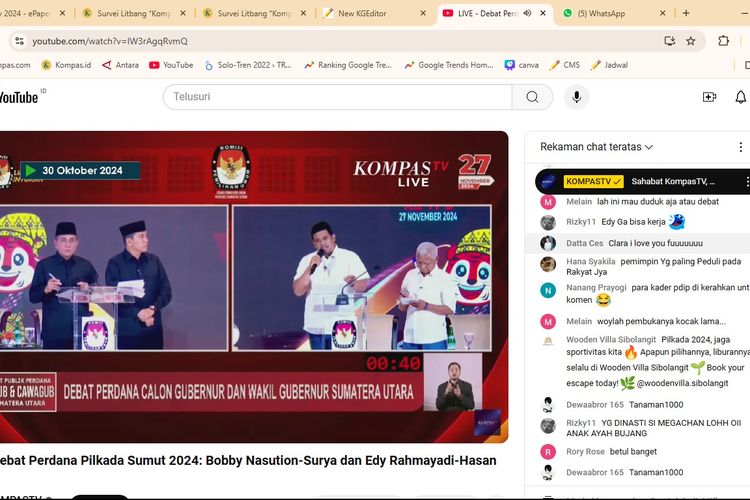Focus the Telusuri search field
The image size is (750, 500).
pos(337,97)
